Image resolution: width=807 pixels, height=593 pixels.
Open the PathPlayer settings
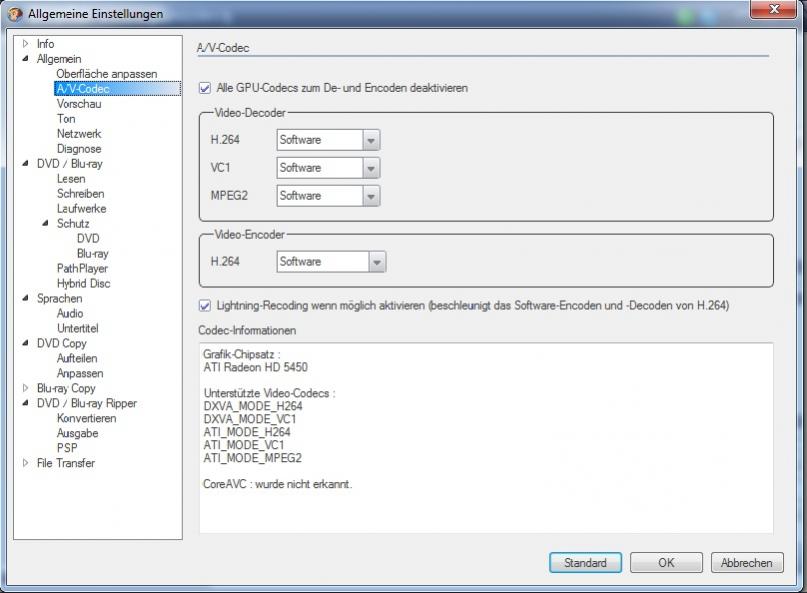[x=82, y=268]
